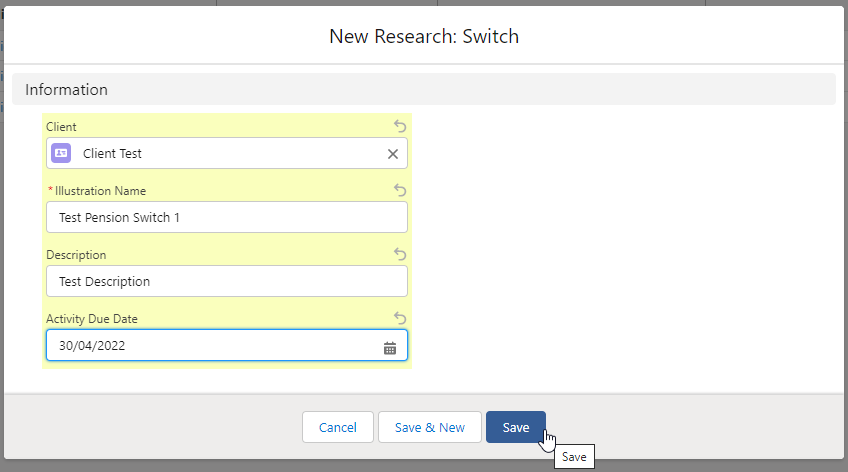Click the Save button
The height and width of the screenshot is (472, 848).
pyautogui.click(x=515, y=427)
